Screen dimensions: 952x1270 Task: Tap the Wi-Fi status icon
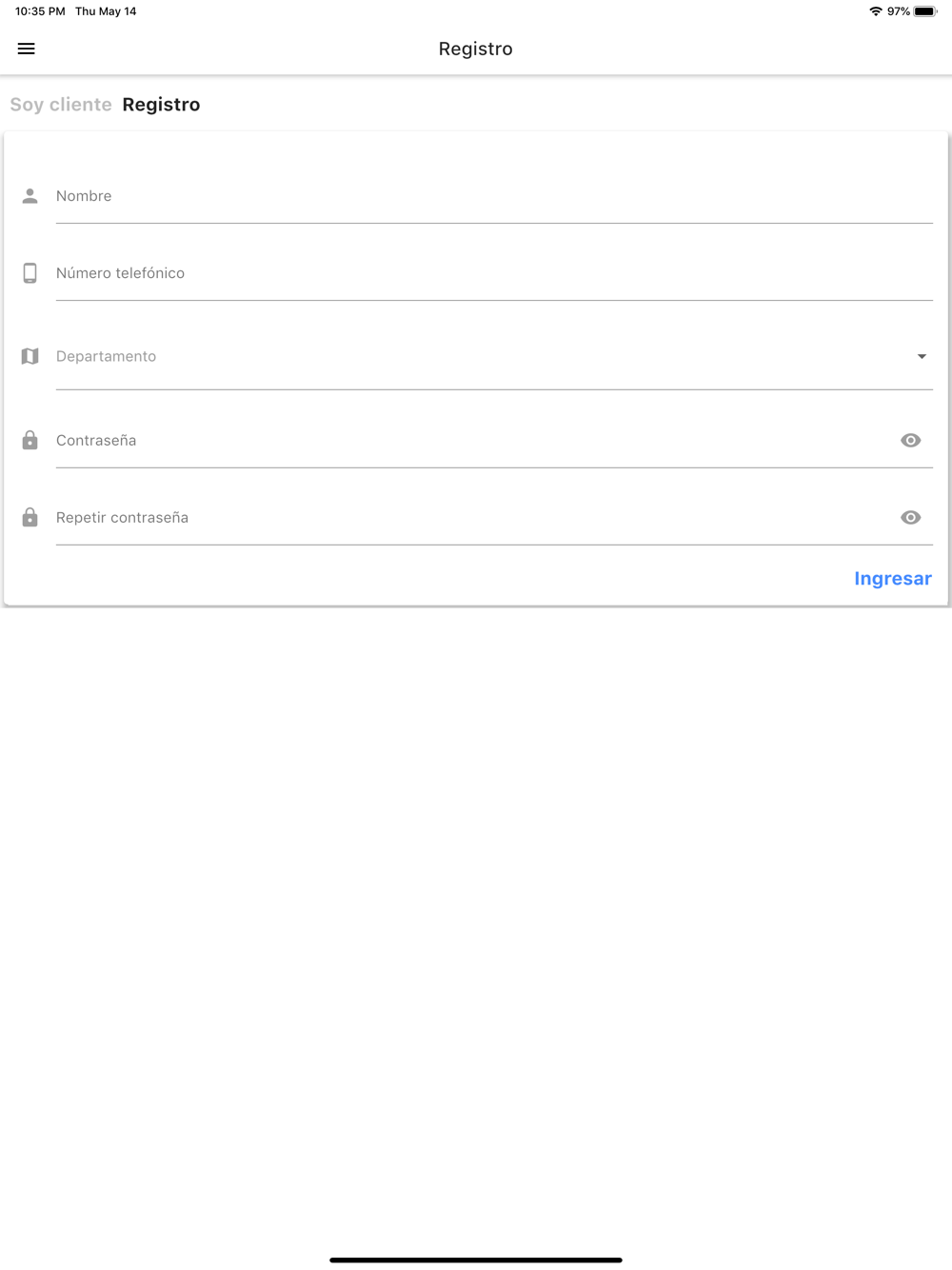[x=876, y=11]
